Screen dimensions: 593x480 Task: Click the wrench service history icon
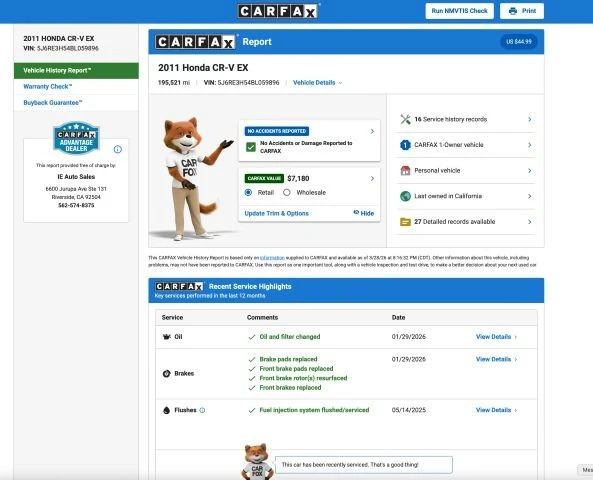405,120
